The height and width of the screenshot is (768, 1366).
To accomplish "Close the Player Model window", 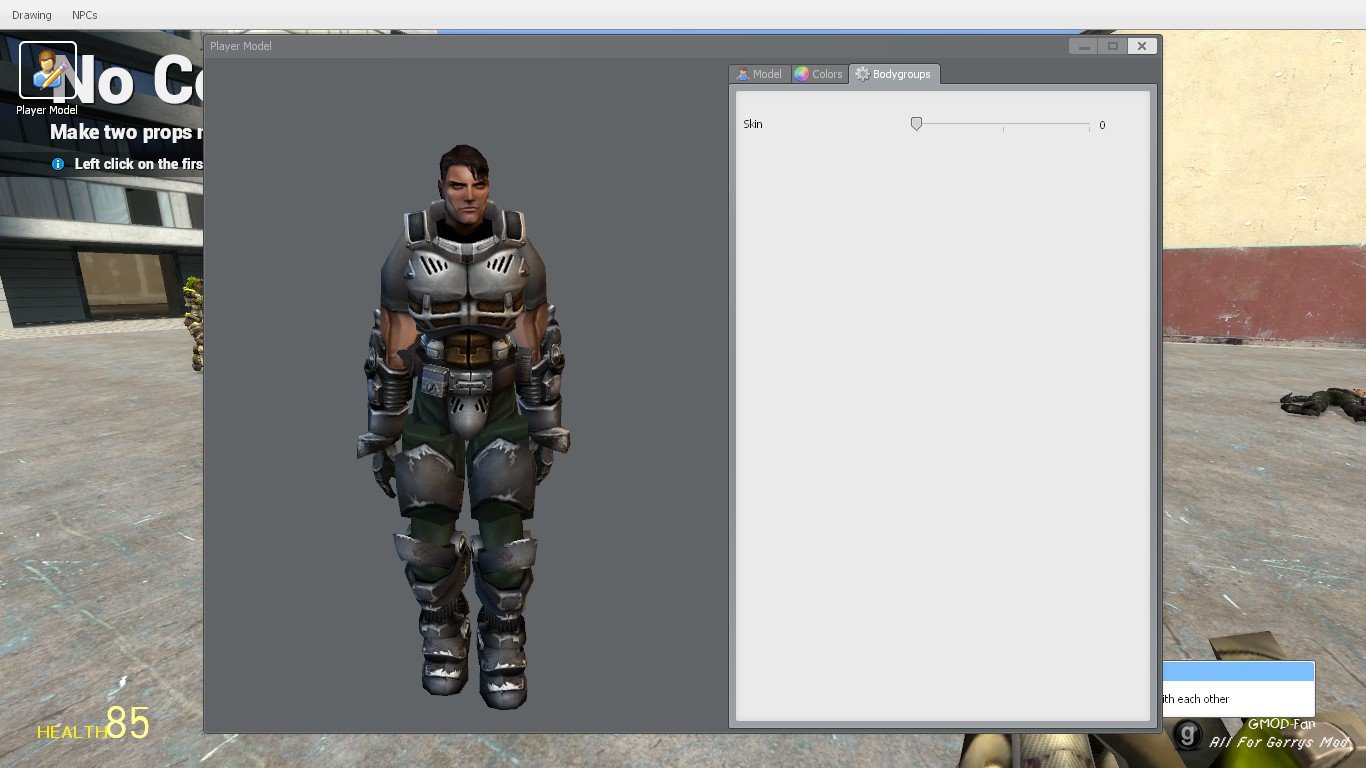I will point(1141,46).
